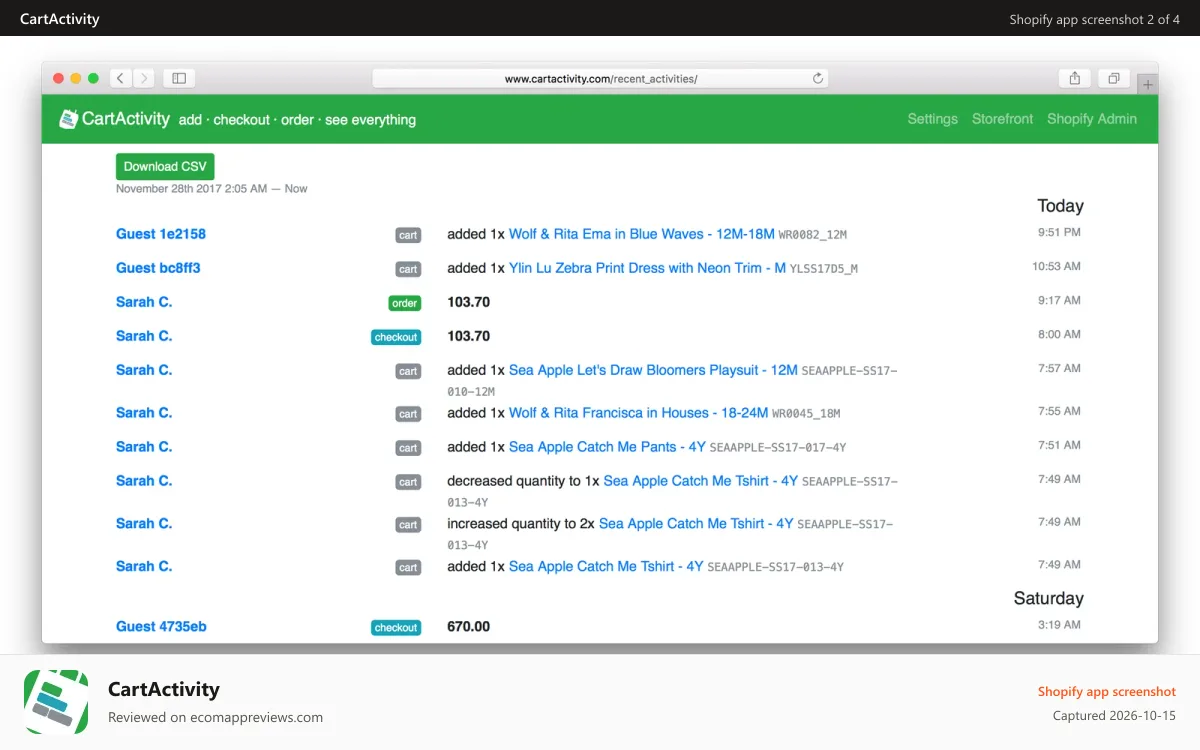Image resolution: width=1200 pixels, height=750 pixels.
Task: Click the Today date heading
Action: (x=1060, y=206)
